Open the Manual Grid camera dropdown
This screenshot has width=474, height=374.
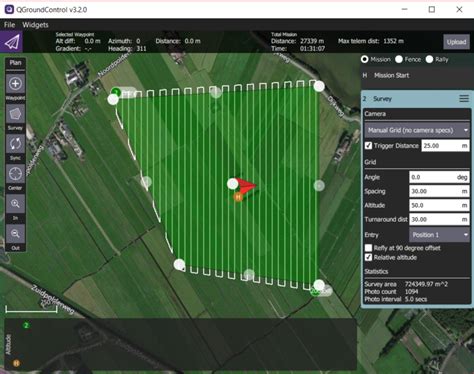click(417, 130)
